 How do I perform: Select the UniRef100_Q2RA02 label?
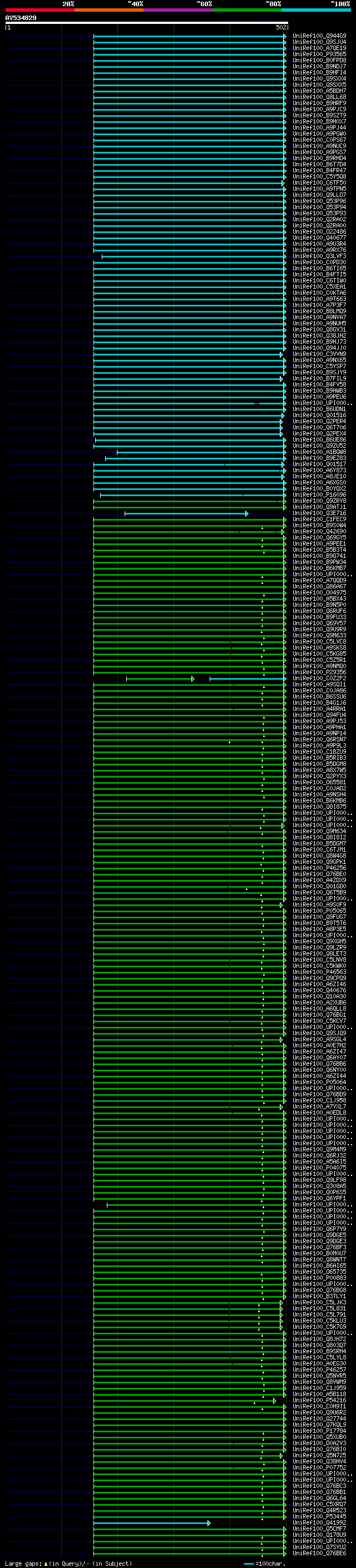(x=319, y=219)
